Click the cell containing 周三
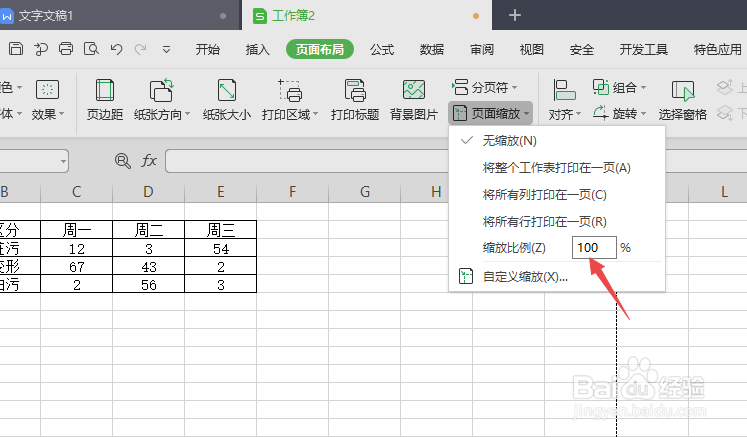747x437 pixels. tap(221, 230)
